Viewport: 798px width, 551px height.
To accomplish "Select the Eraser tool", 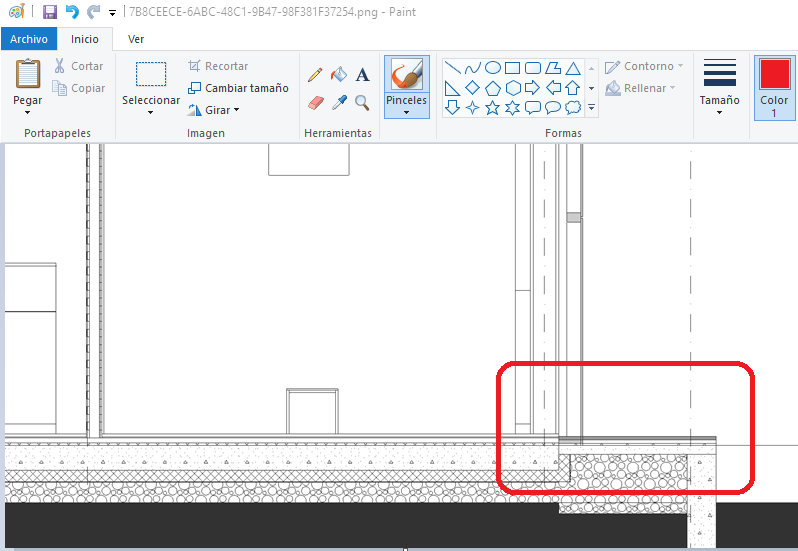I will click(x=316, y=103).
